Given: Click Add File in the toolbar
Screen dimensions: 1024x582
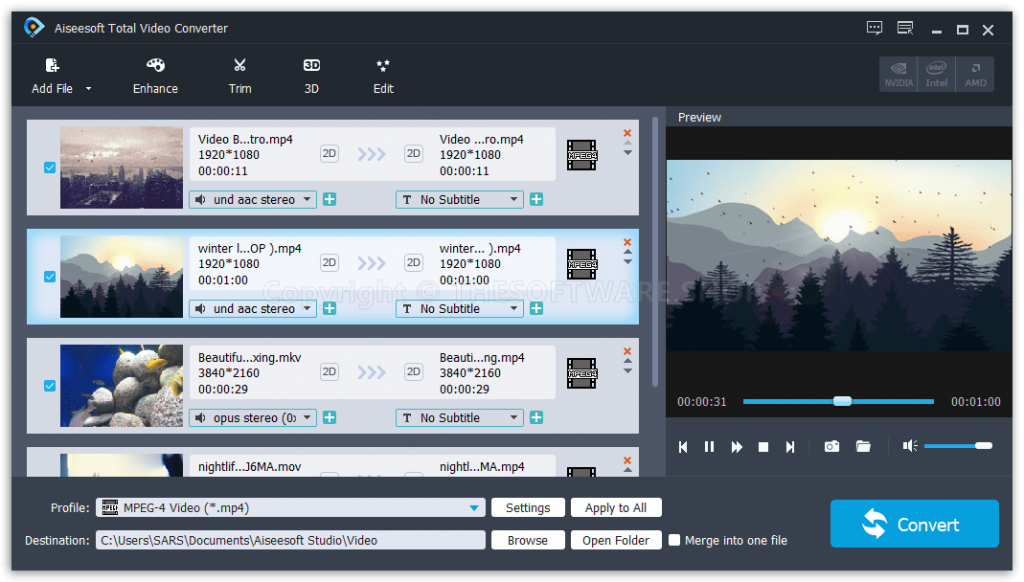Looking at the screenshot, I should point(52,75).
